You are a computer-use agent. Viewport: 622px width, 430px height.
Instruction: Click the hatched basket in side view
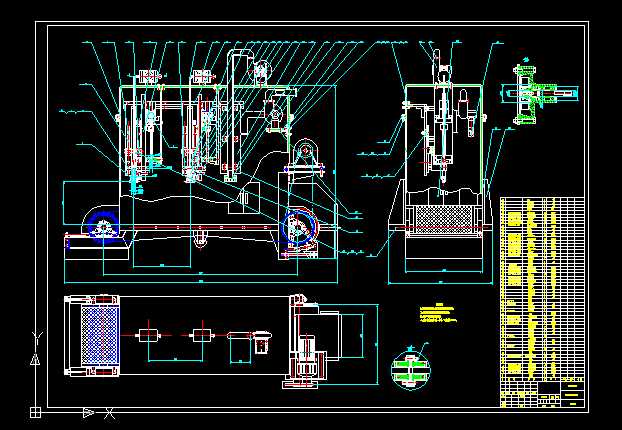point(442,220)
